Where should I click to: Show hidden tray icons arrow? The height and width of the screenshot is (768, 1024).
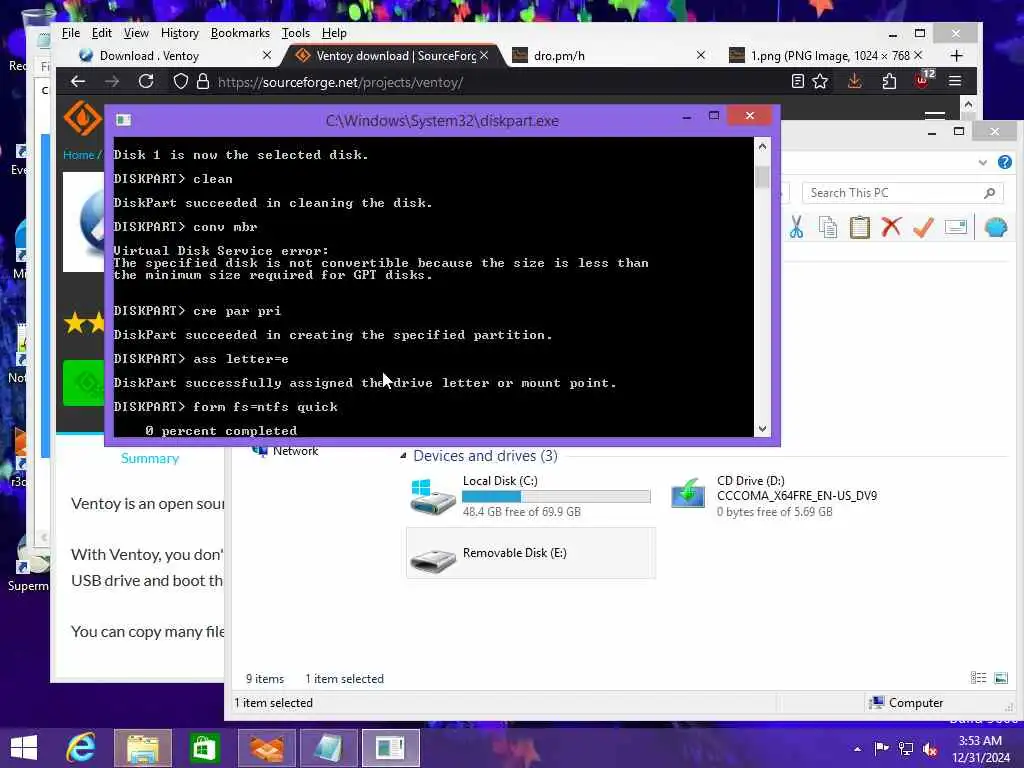click(857, 749)
